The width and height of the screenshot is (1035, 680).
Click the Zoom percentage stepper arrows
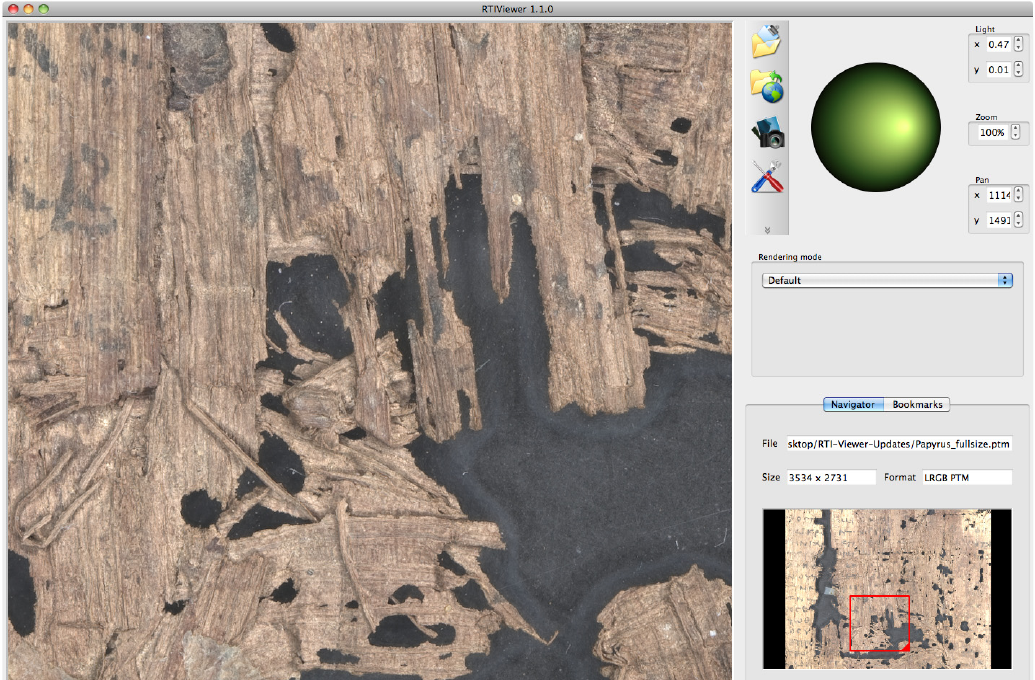pos(1016,132)
